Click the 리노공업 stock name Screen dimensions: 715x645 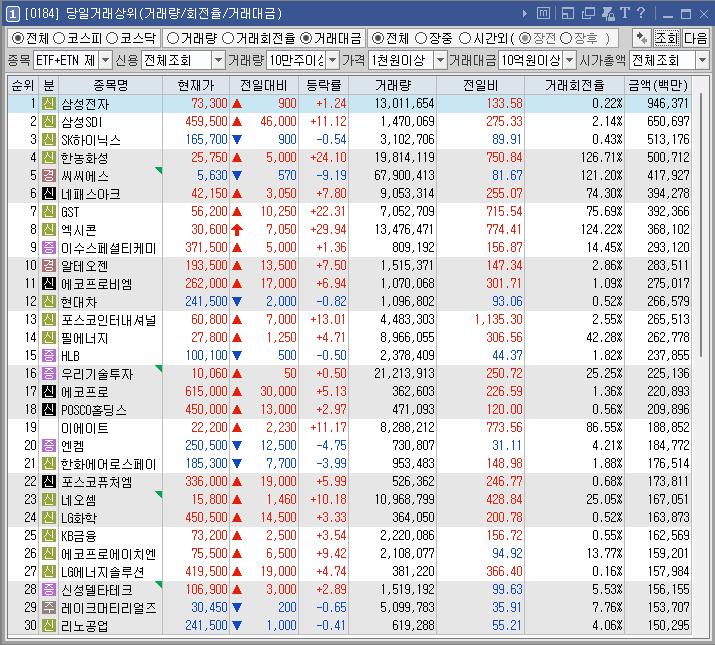[x=85, y=626]
